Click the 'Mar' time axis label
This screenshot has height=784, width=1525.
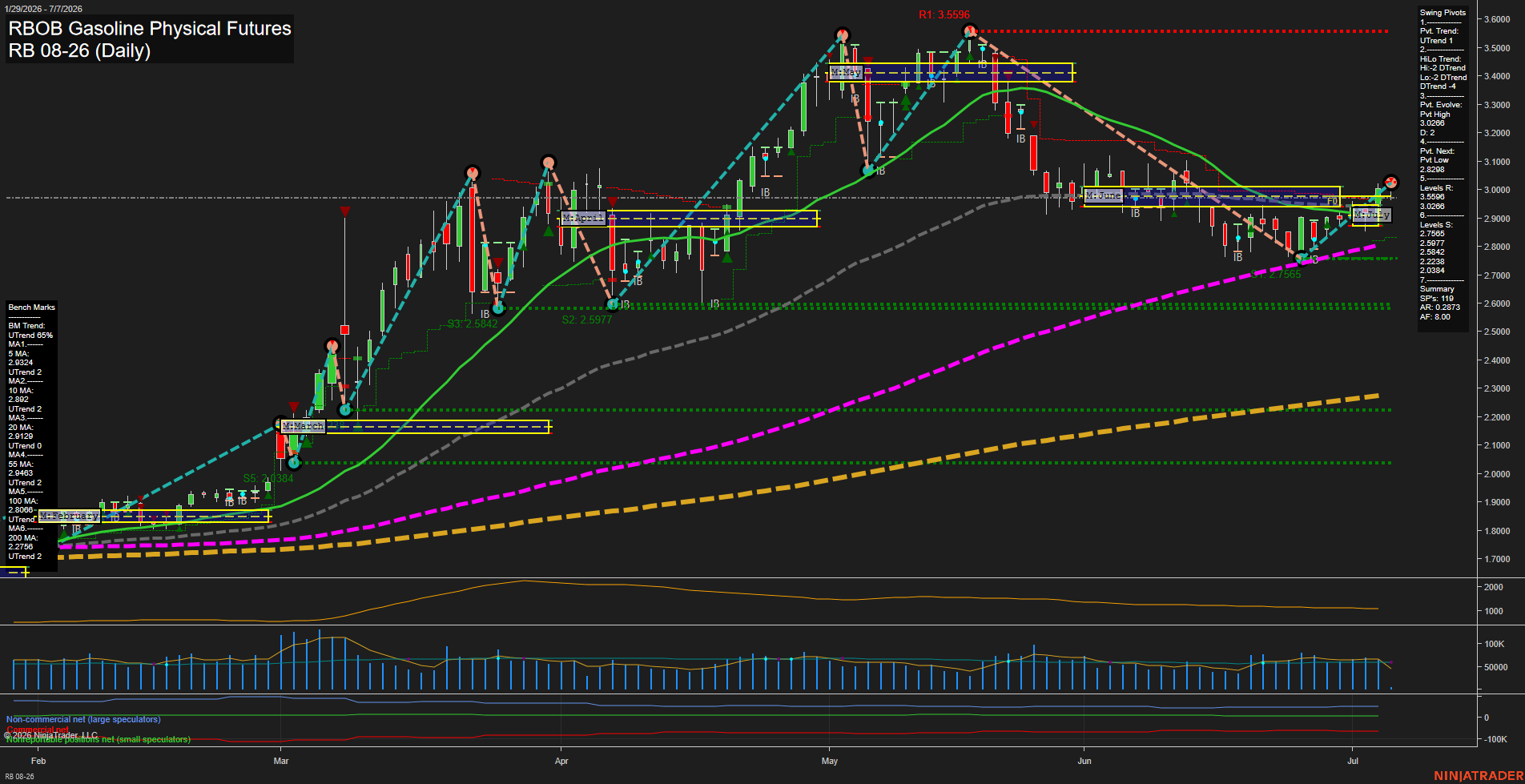[281, 761]
